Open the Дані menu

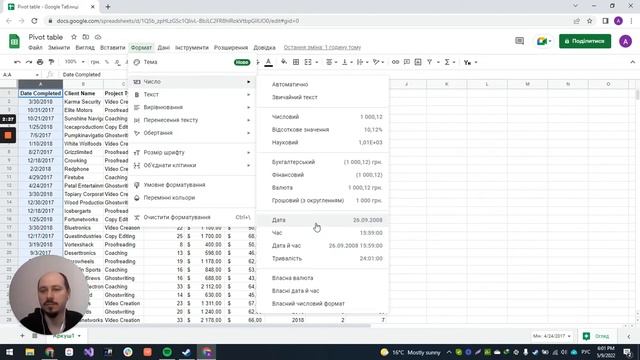[x=164, y=48]
